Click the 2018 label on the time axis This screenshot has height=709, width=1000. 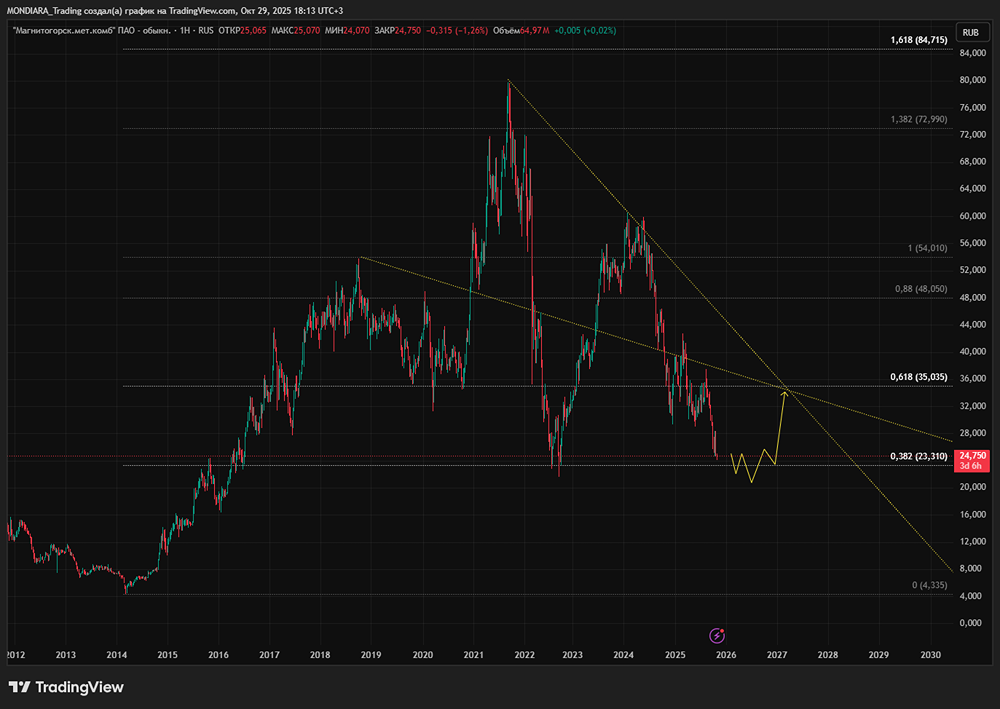pyautogui.click(x=320, y=655)
